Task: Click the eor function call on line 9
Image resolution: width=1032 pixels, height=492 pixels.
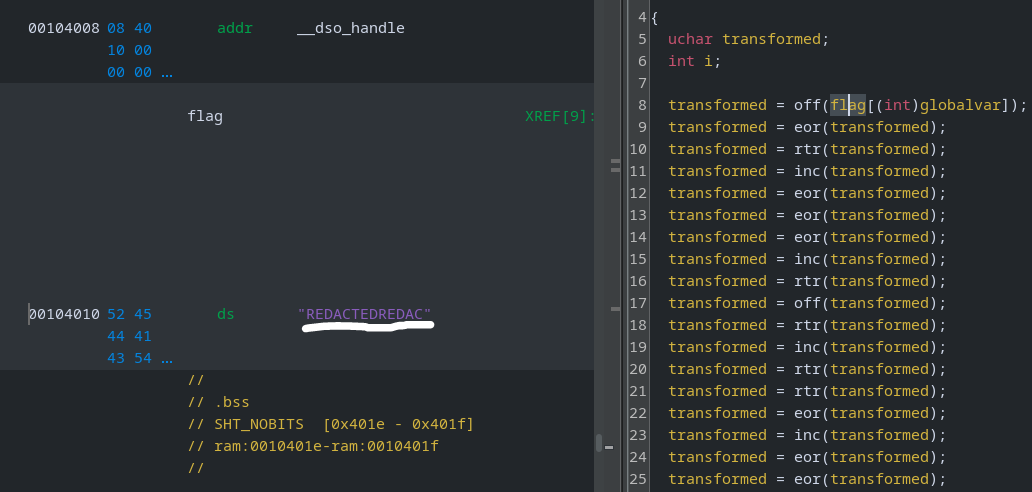Action: pos(807,127)
